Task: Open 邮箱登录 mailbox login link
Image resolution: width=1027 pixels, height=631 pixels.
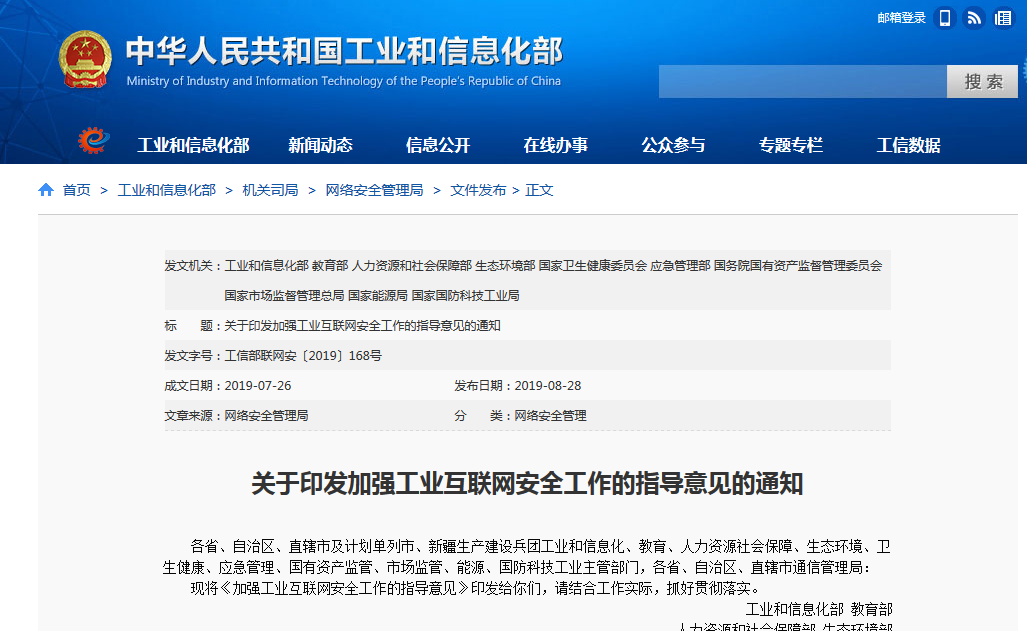Action: click(x=901, y=18)
